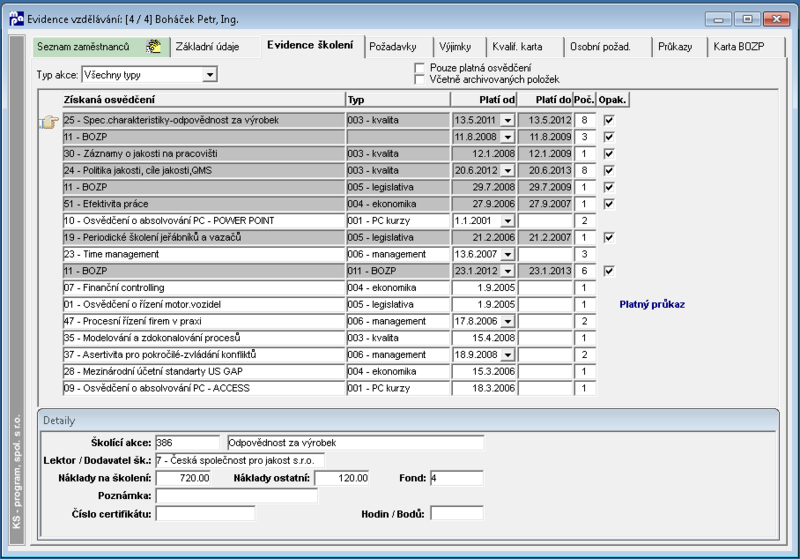Toggle Opak. checkbox for Záznamy o jakosti row

click(609, 154)
